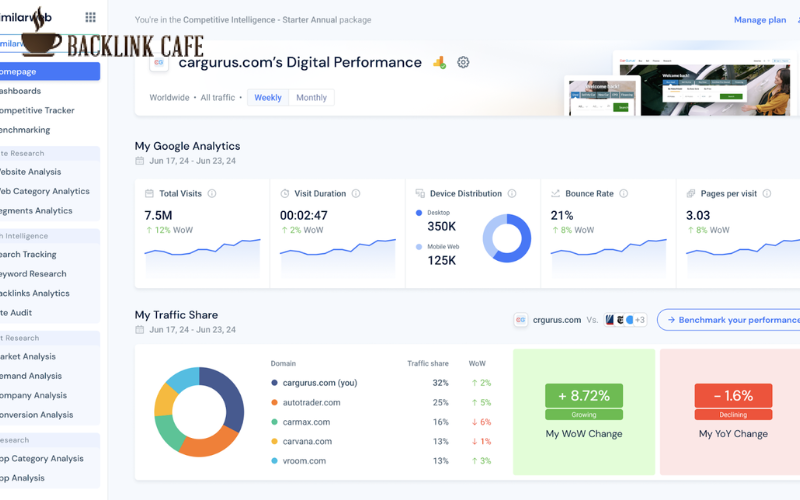This screenshot has height=500, width=800.
Task: Click the Worldwide filter label
Action: point(169,97)
